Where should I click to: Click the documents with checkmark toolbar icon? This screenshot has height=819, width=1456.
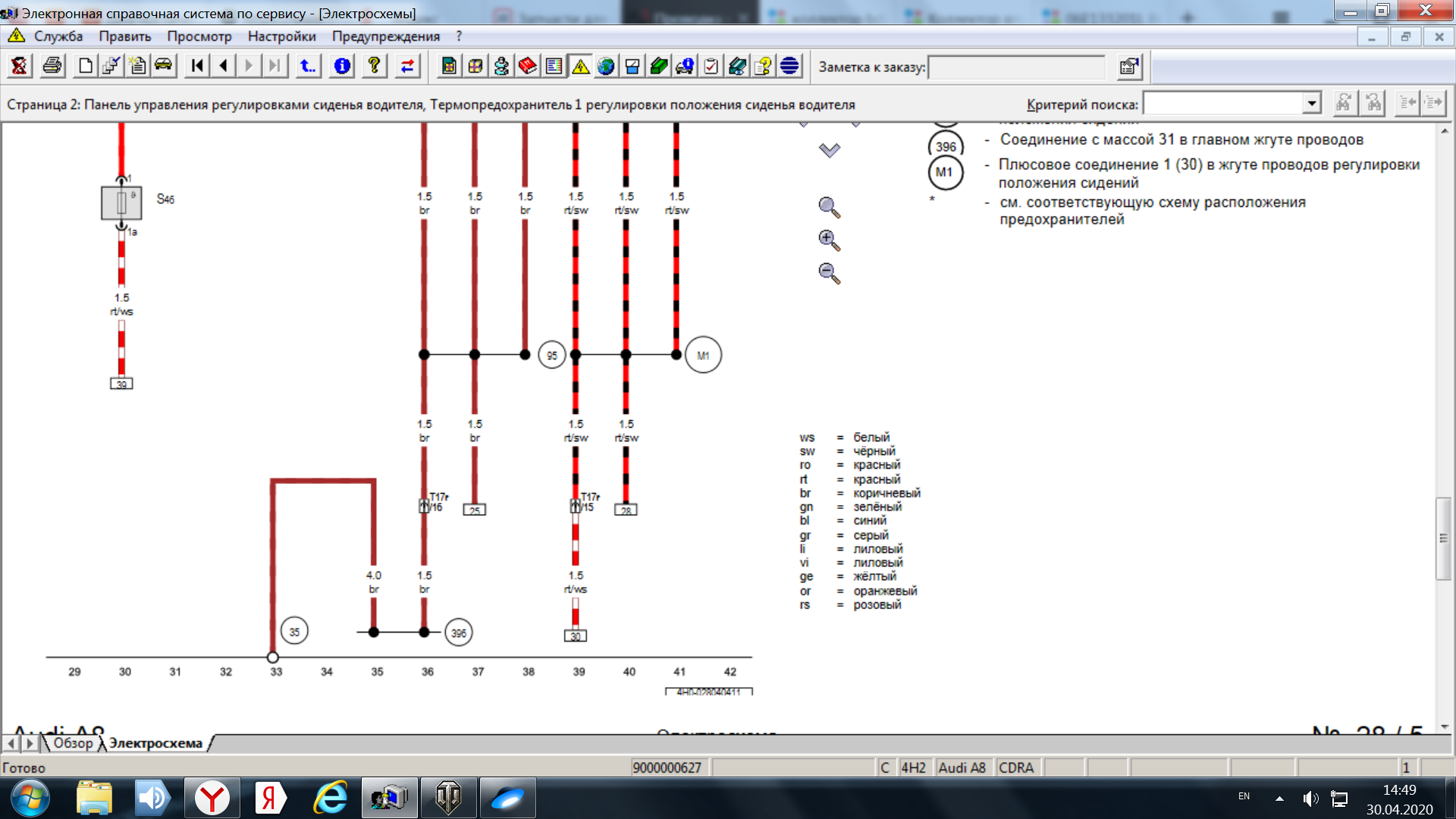(111, 67)
